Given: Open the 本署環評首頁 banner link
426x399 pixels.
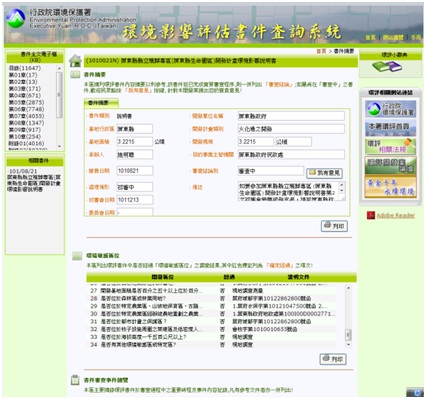Looking at the screenshot, I should pos(390,128).
